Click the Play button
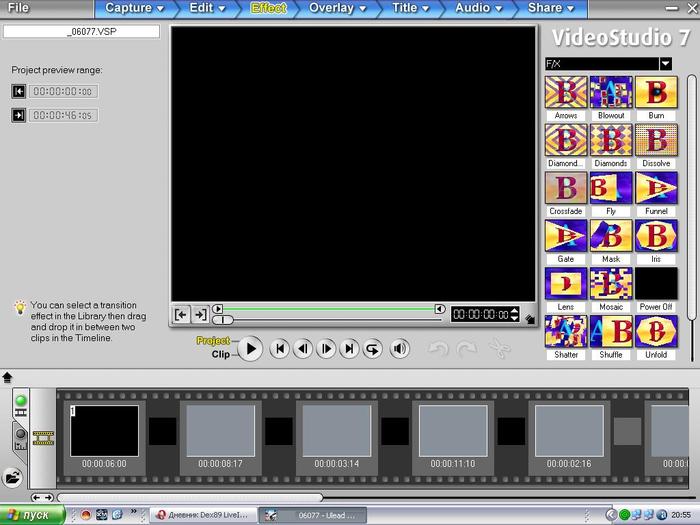This screenshot has height=525, width=700. (250, 349)
